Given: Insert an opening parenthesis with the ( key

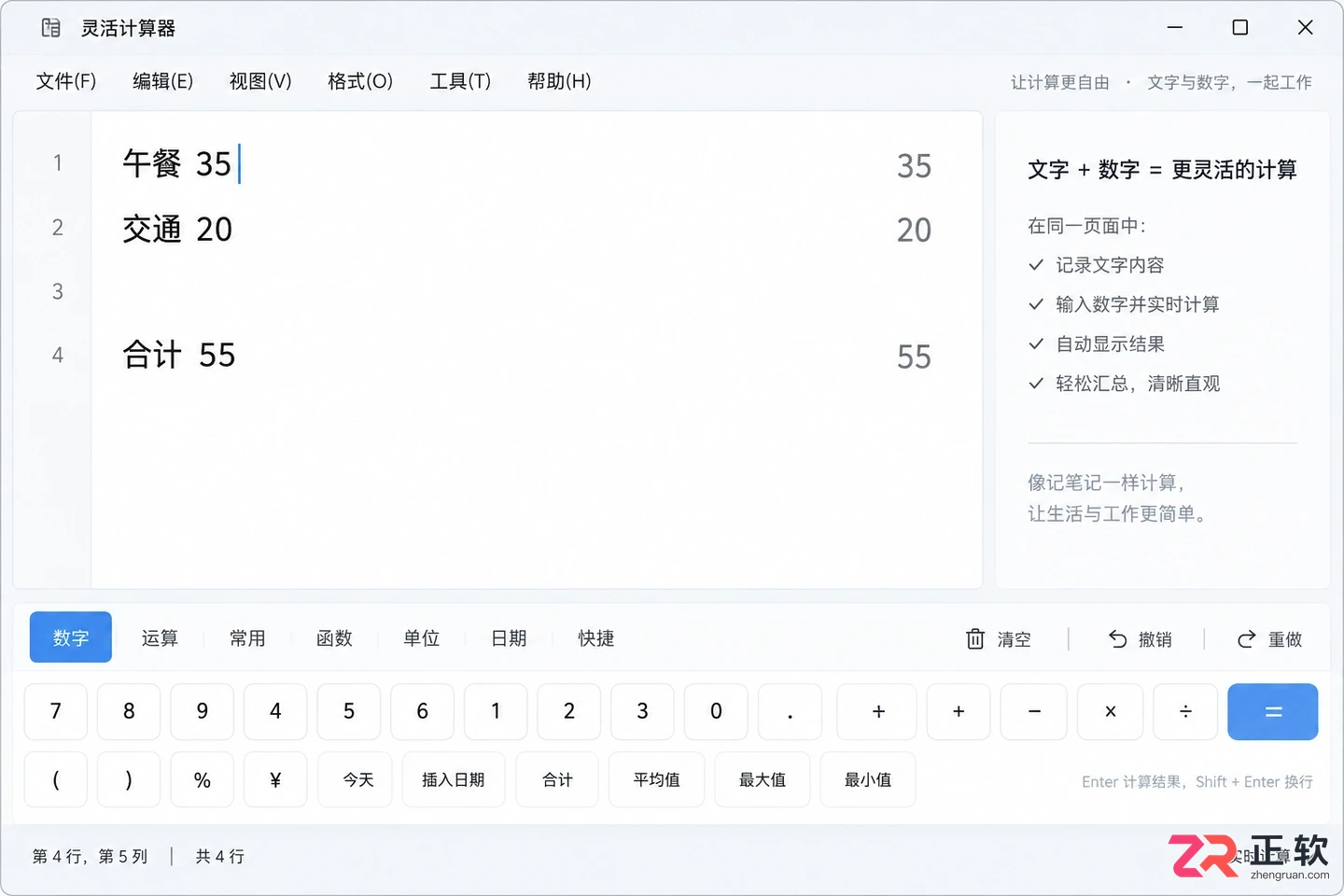Looking at the screenshot, I should pos(56,779).
